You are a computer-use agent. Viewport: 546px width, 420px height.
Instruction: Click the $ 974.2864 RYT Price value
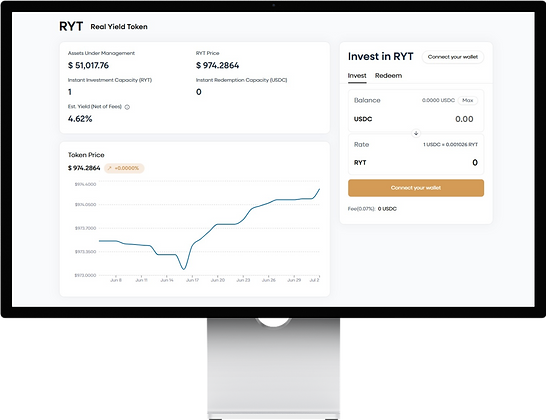tap(218, 65)
